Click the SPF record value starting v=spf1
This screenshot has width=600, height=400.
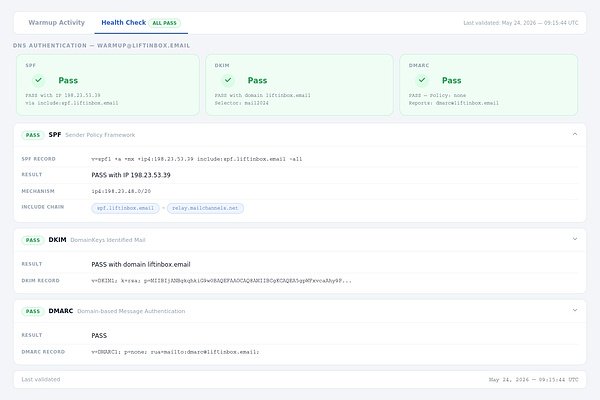pos(197,159)
